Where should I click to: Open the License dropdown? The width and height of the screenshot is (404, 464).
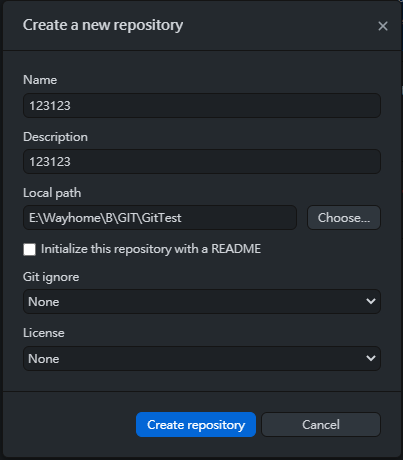pyautogui.click(x=202, y=359)
